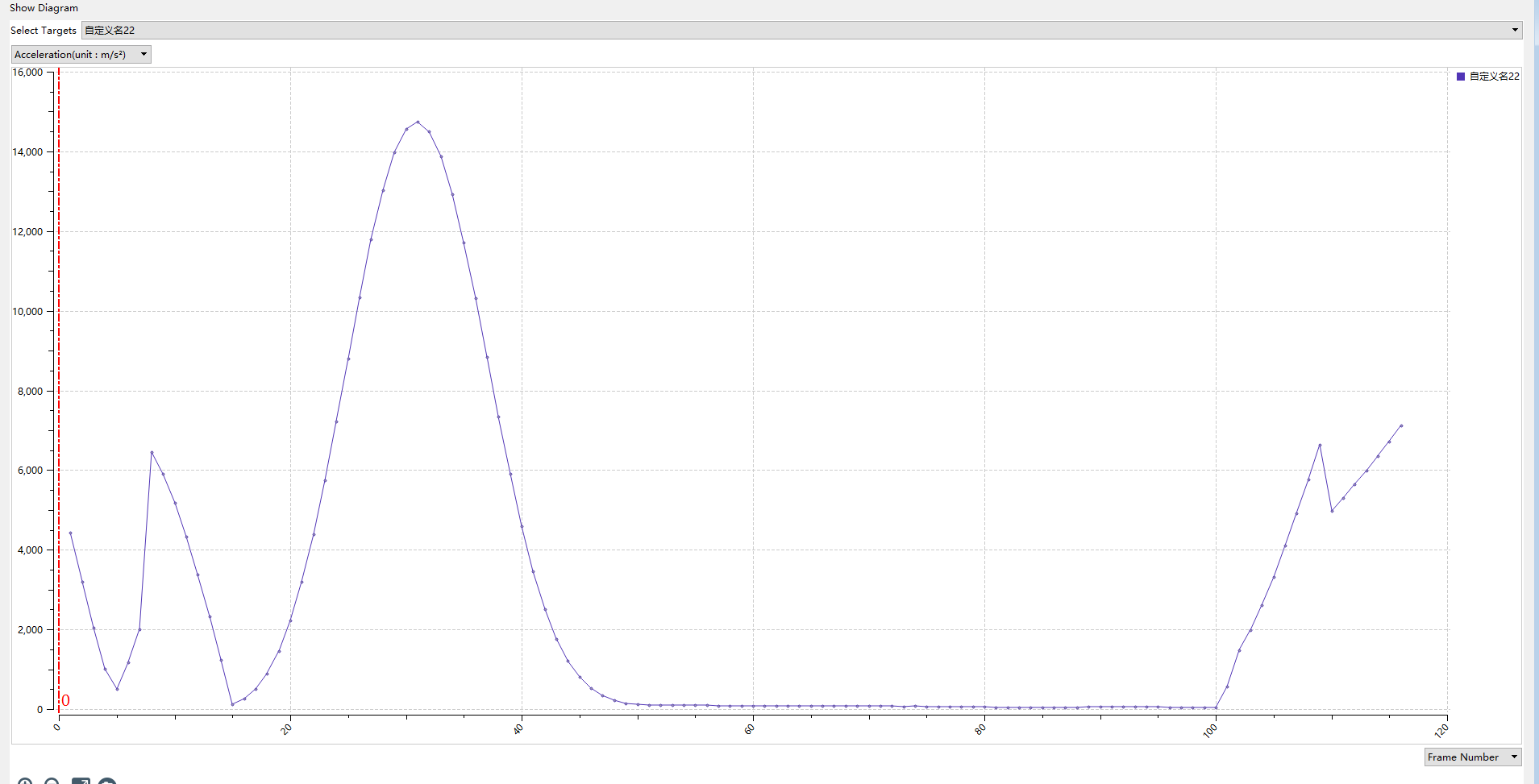The width and height of the screenshot is (1539, 784).
Task: Click the 16,000 y-axis label
Action: (x=27, y=72)
